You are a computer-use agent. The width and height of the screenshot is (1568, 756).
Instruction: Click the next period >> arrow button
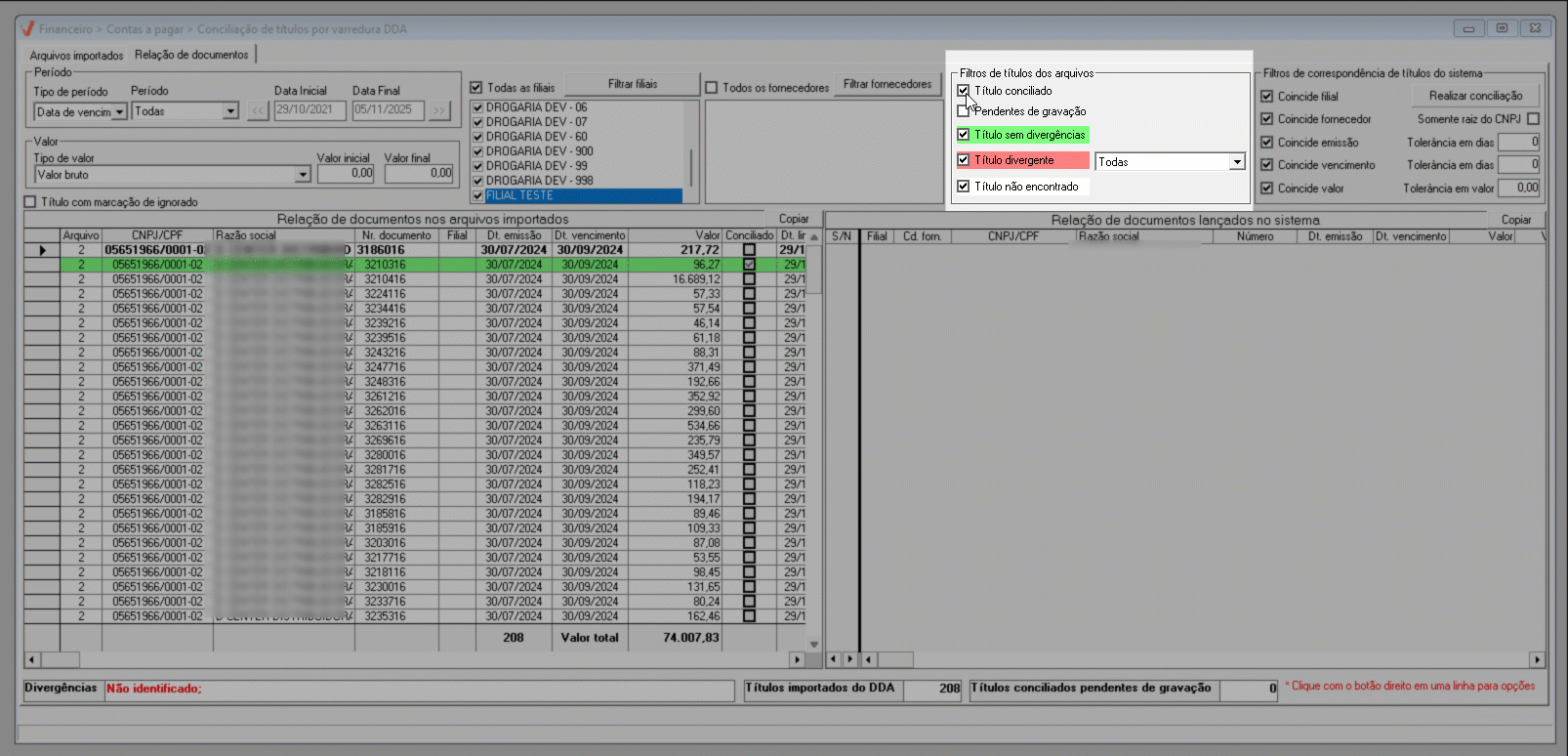tap(439, 110)
